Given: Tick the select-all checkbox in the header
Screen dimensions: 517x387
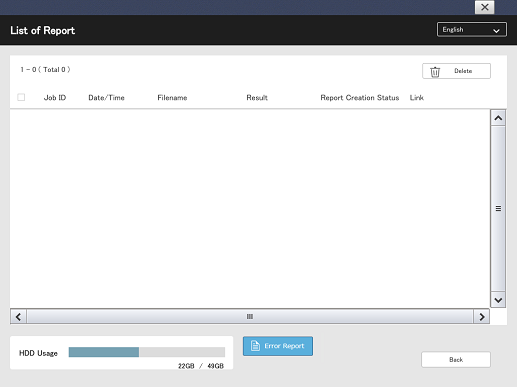Looking at the screenshot, I should click(21, 97).
